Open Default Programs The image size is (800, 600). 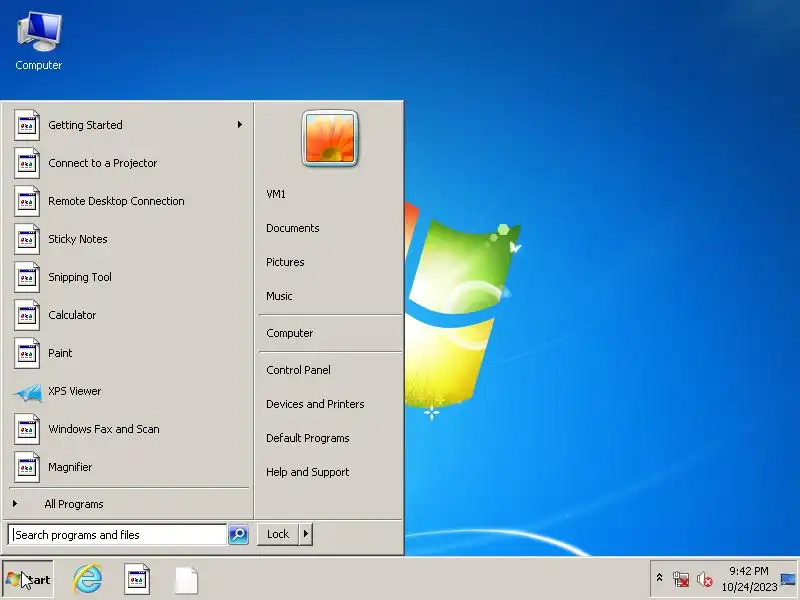click(x=330, y=438)
